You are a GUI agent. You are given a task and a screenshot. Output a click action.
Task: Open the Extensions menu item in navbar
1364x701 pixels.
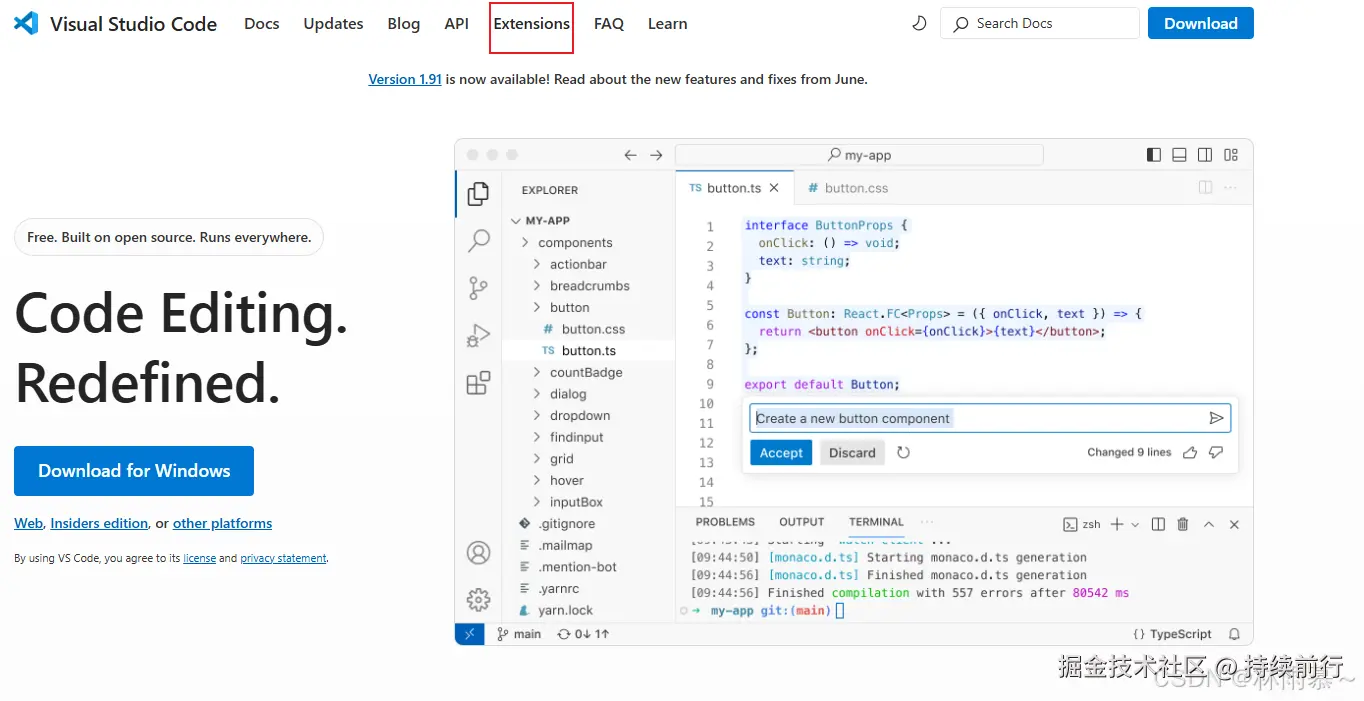click(531, 24)
